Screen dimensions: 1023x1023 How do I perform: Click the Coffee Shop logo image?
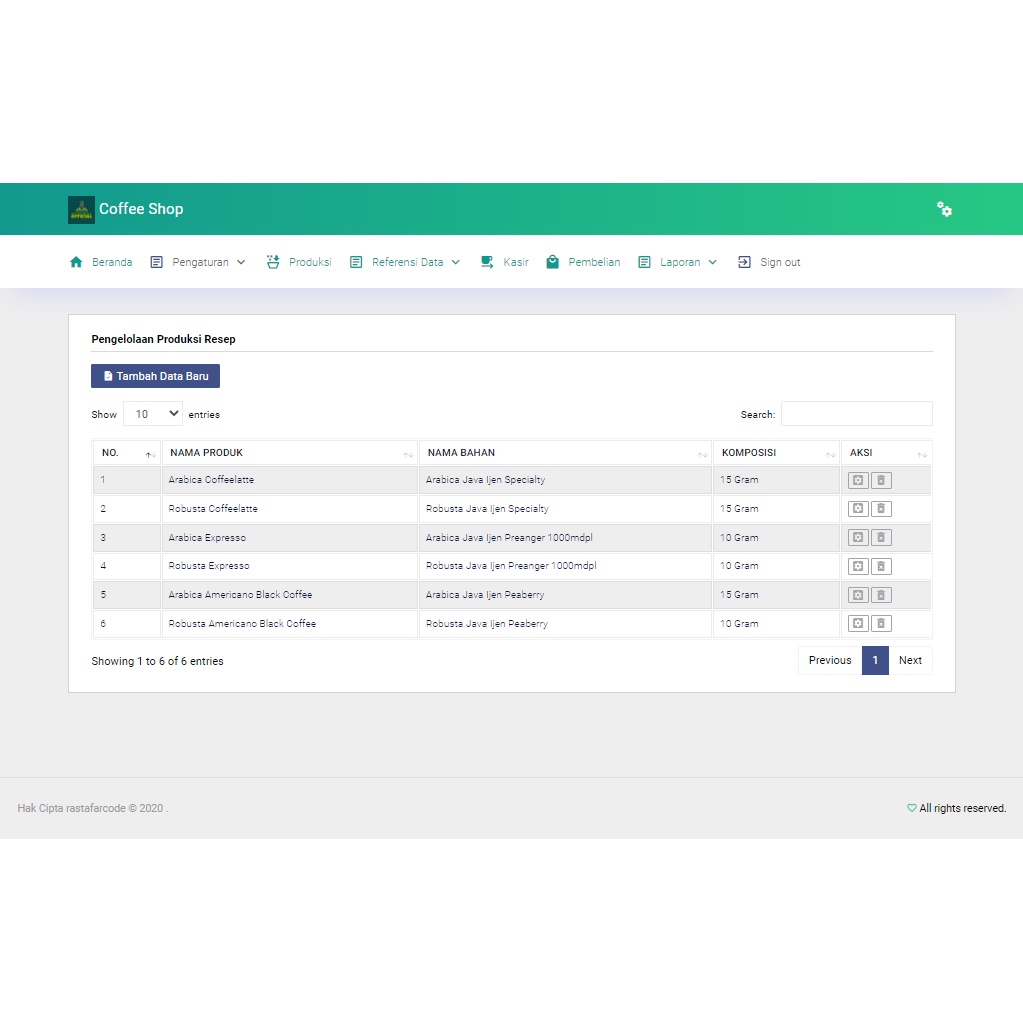coord(82,209)
